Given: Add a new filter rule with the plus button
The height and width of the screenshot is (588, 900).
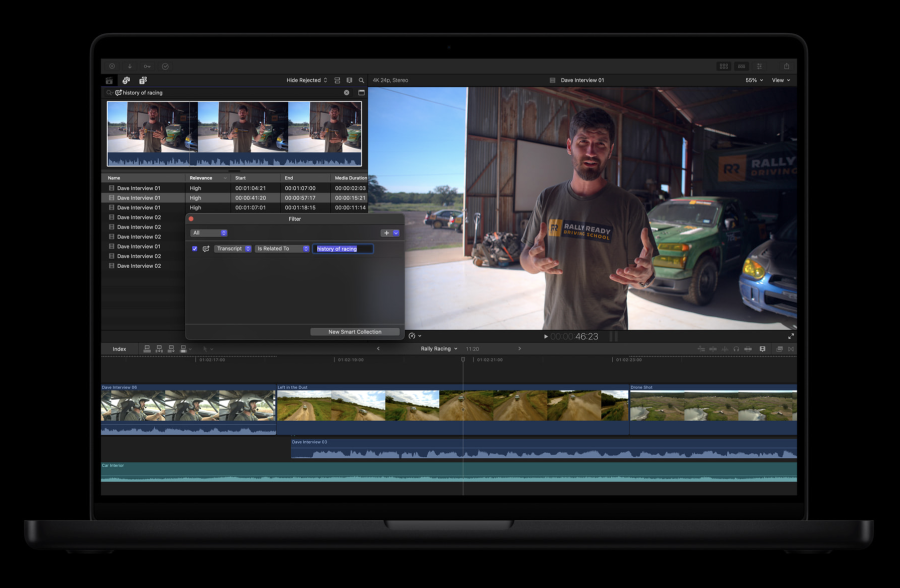Looking at the screenshot, I should click(386, 233).
